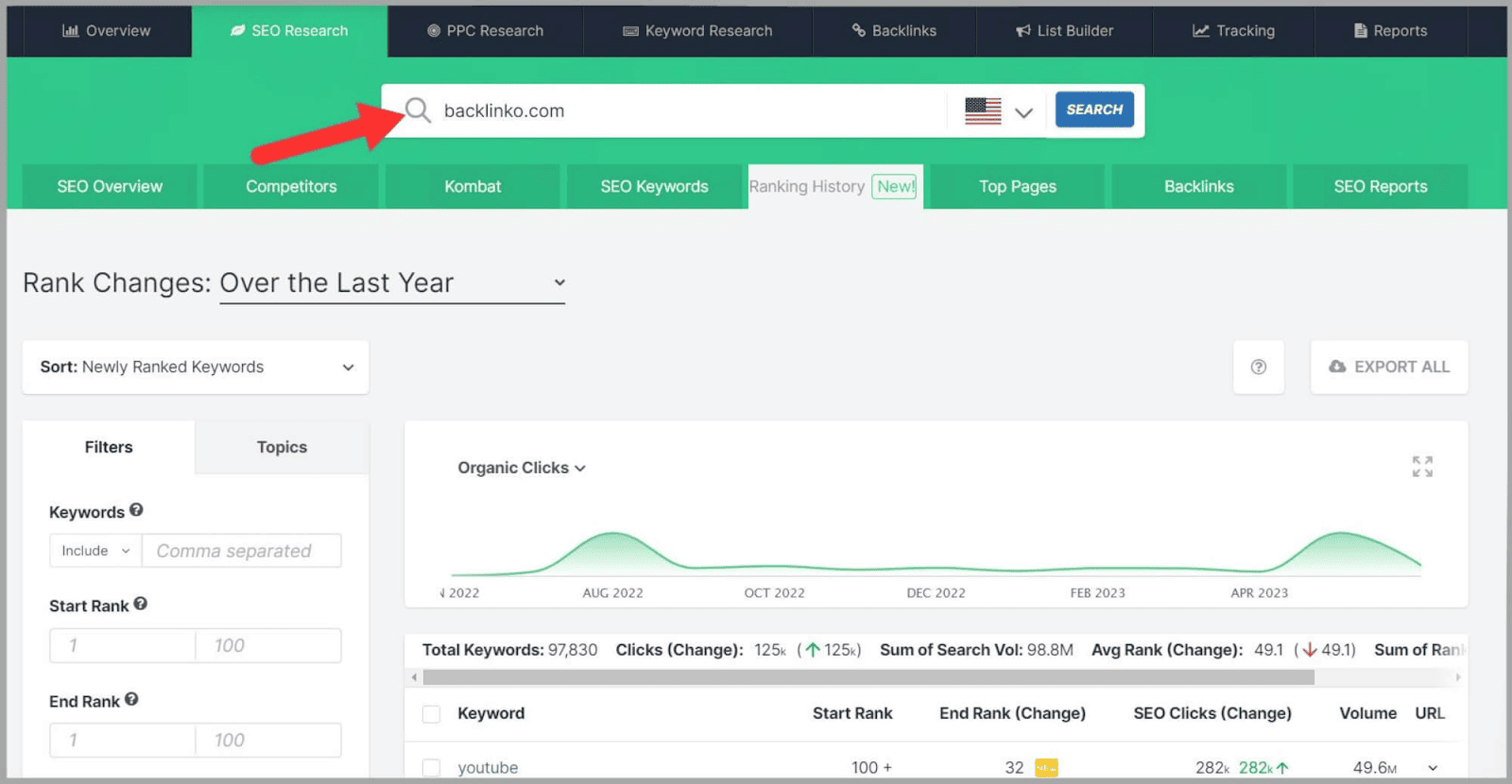Switch to the Topics panel tab
Screen dimensions: 1512x784
click(x=282, y=447)
